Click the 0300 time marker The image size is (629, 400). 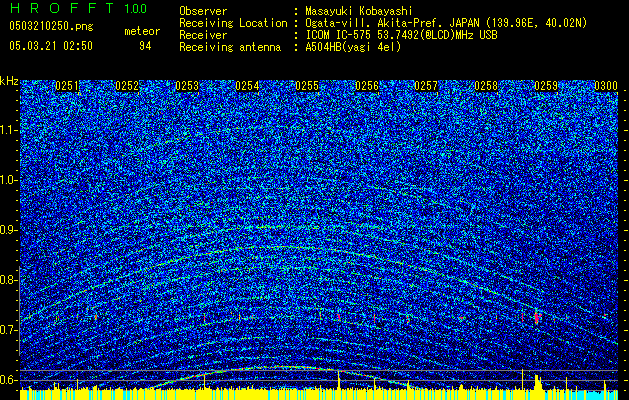coord(606,86)
